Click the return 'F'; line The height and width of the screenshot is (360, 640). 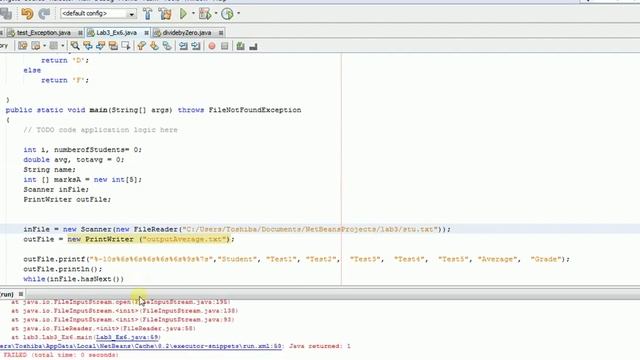click(65, 80)
